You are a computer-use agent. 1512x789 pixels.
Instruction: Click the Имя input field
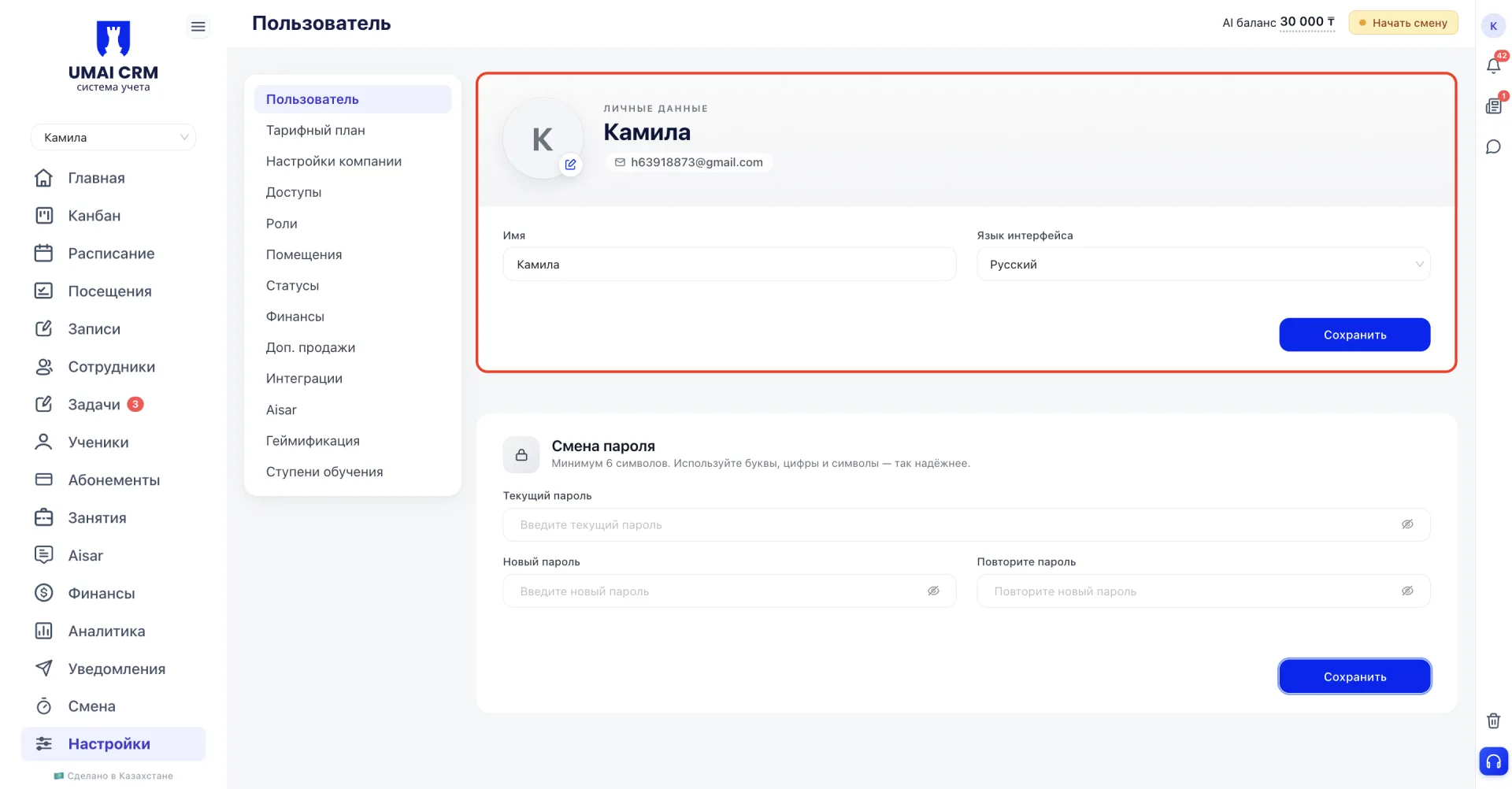[729, 265]
